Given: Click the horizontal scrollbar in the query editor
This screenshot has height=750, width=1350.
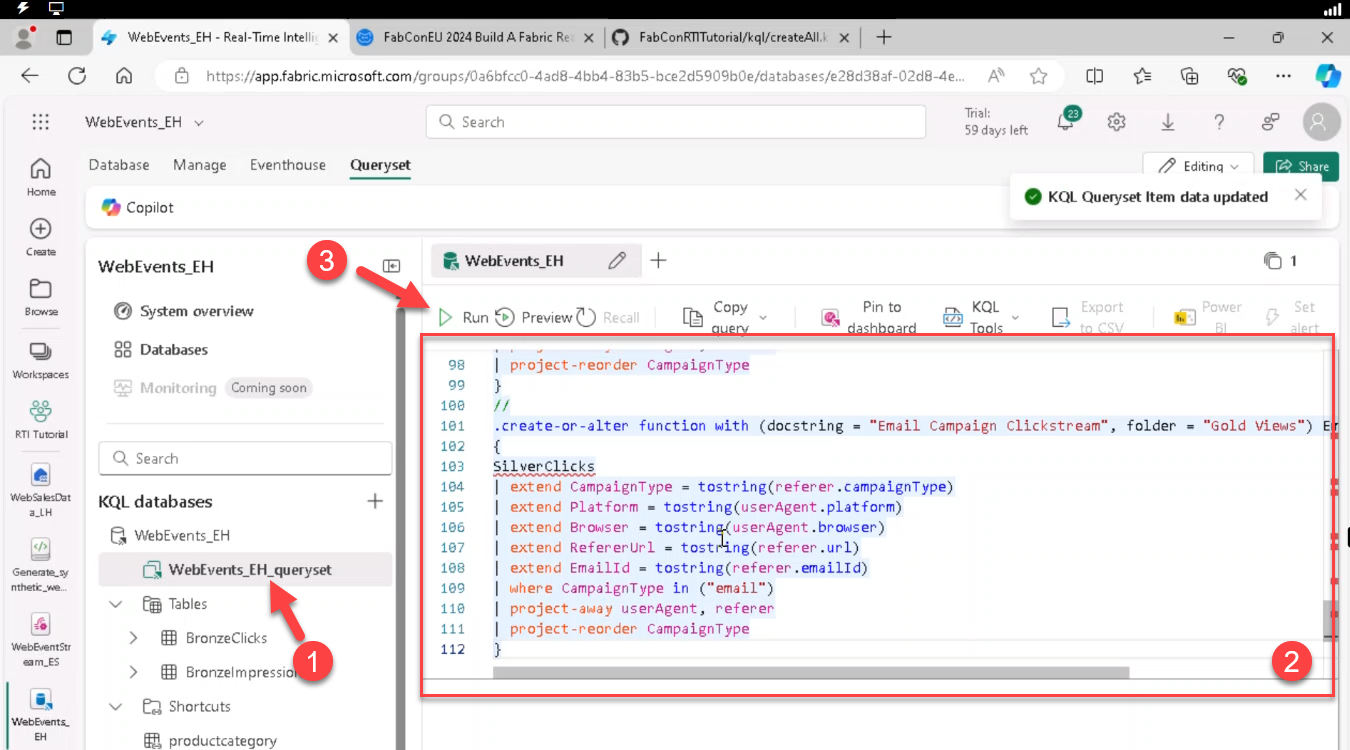Looking at the screenshot, I should [810, 673].
